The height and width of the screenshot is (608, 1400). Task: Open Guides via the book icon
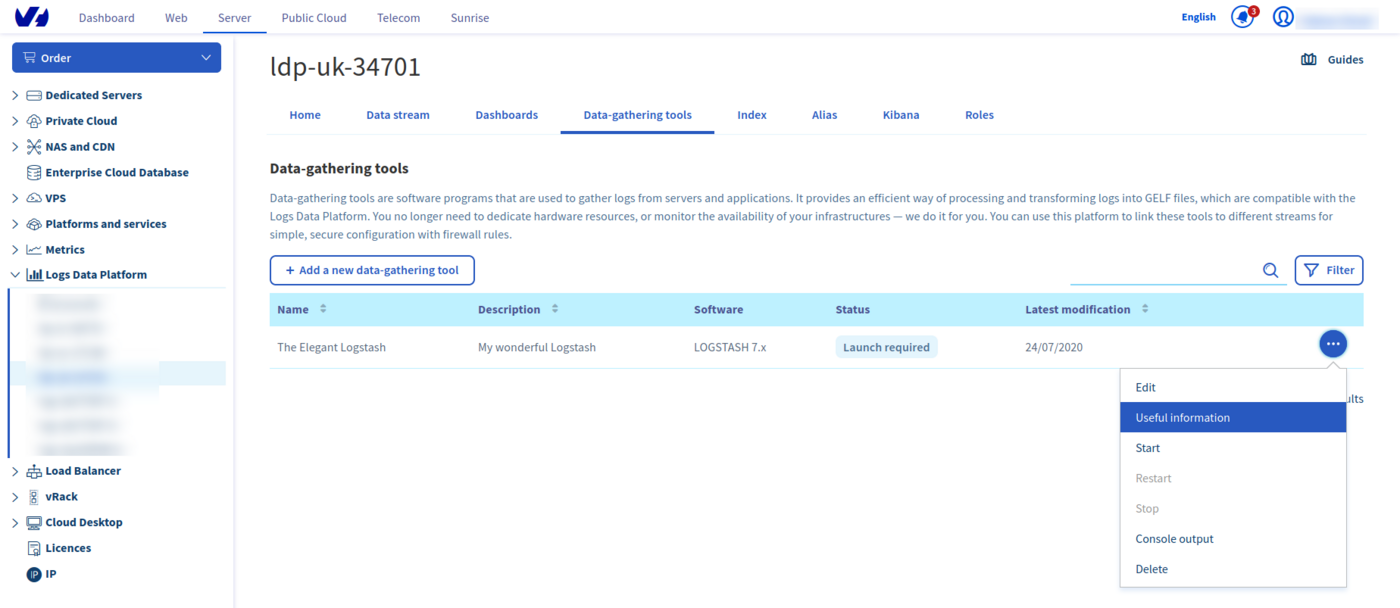tap(1308, 60)
